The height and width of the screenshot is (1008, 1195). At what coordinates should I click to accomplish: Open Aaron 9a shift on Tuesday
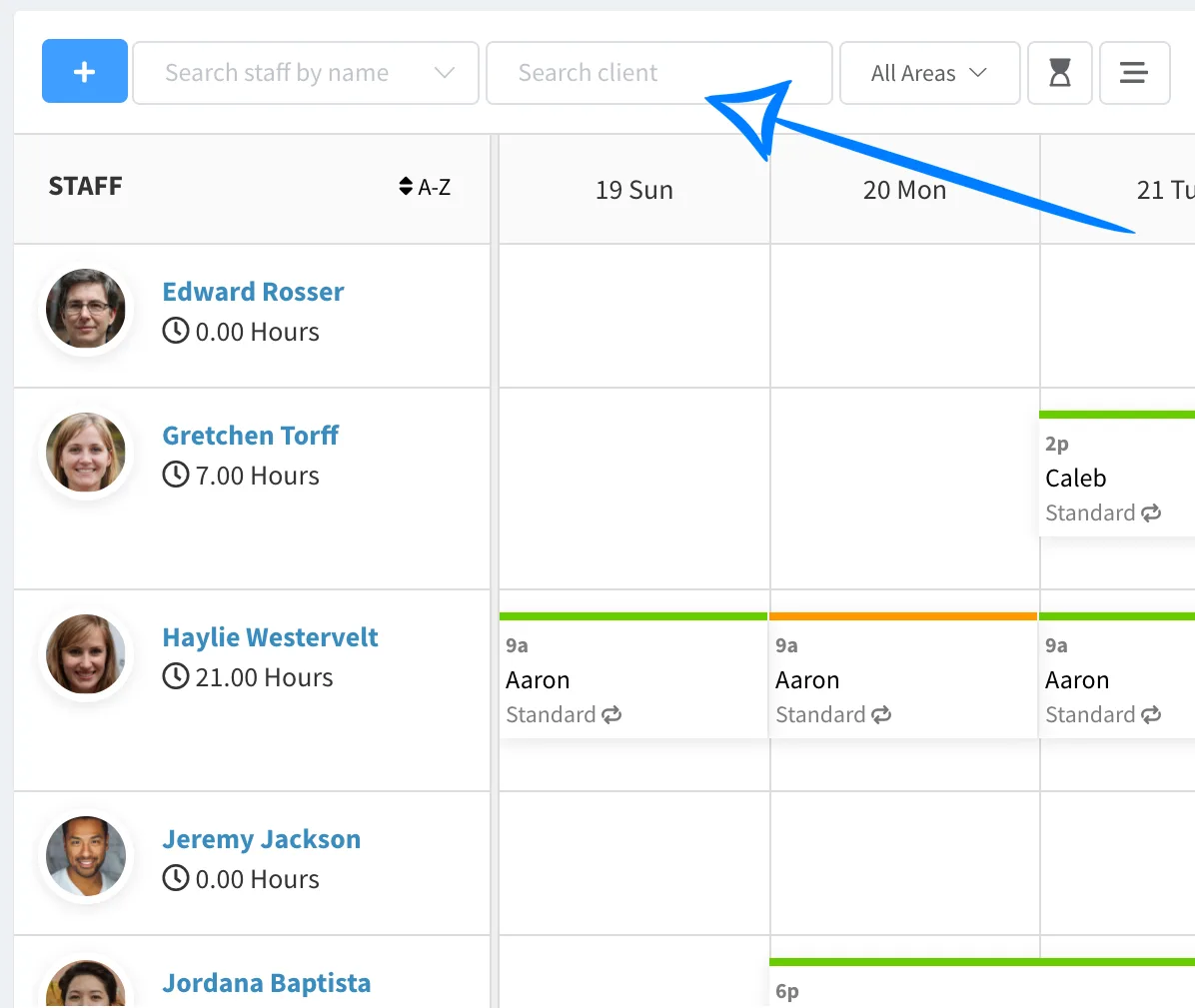[1116, 675]
